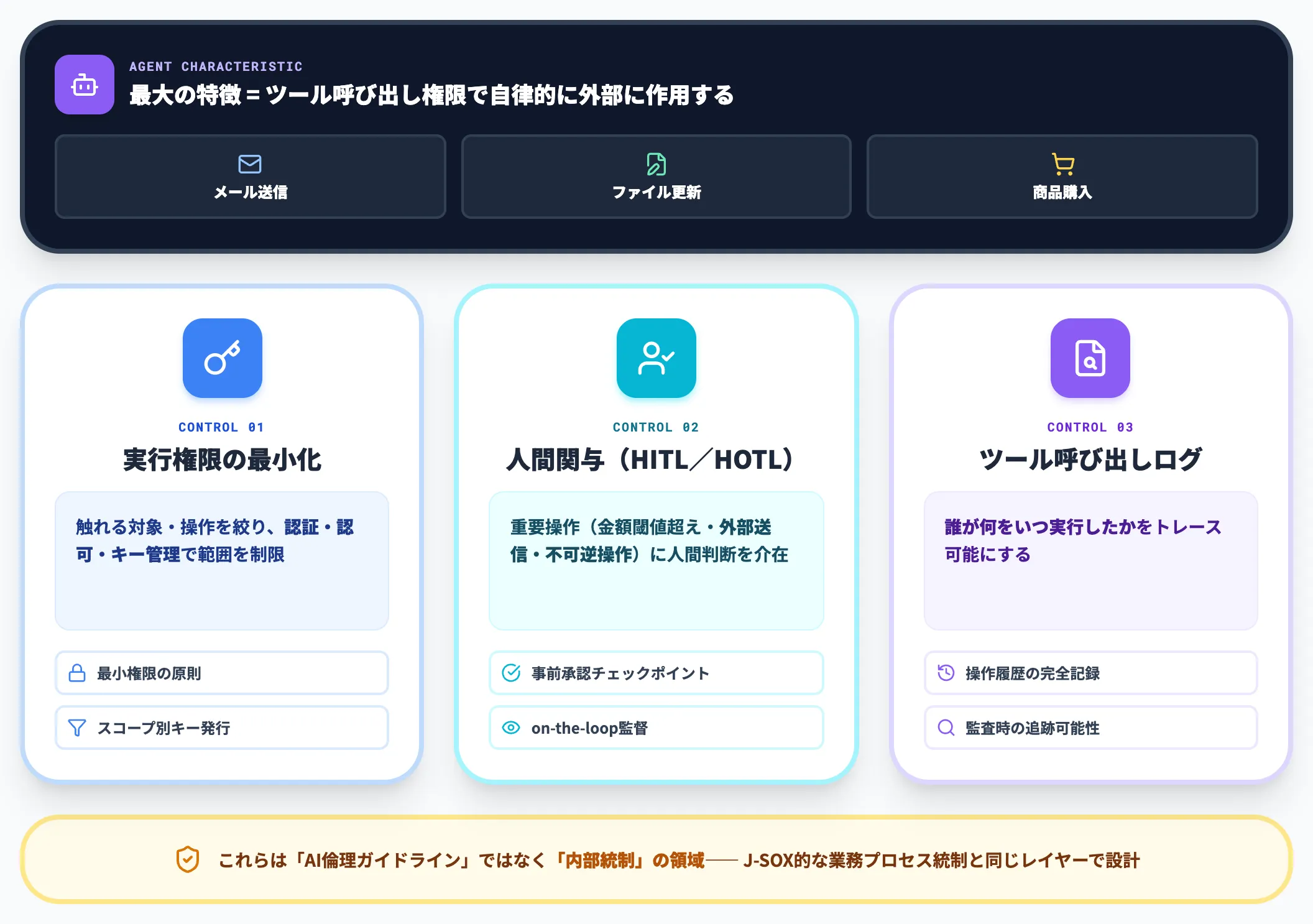Select the 商品購入 card

pyautogui.click(x=1062, y=177)
